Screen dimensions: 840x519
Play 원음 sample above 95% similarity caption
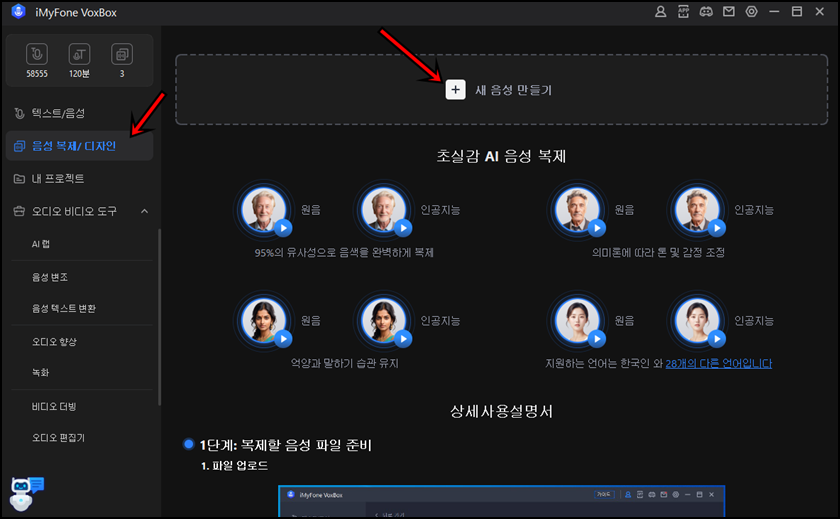tap(283, 228)
